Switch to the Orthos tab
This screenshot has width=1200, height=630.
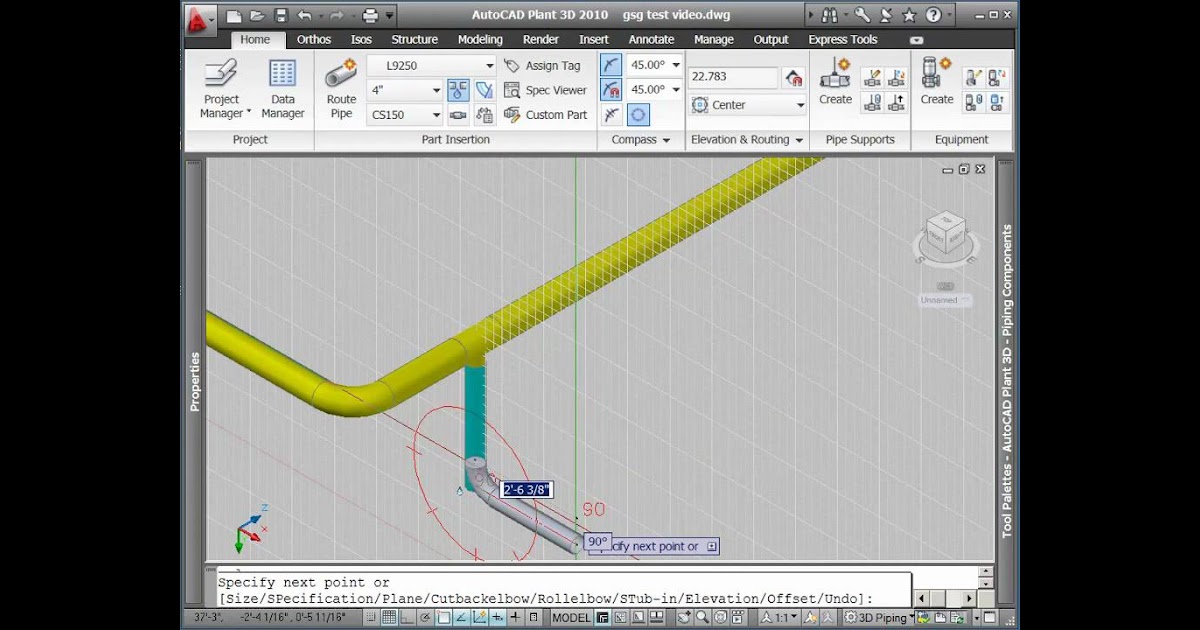pos(314,40)
